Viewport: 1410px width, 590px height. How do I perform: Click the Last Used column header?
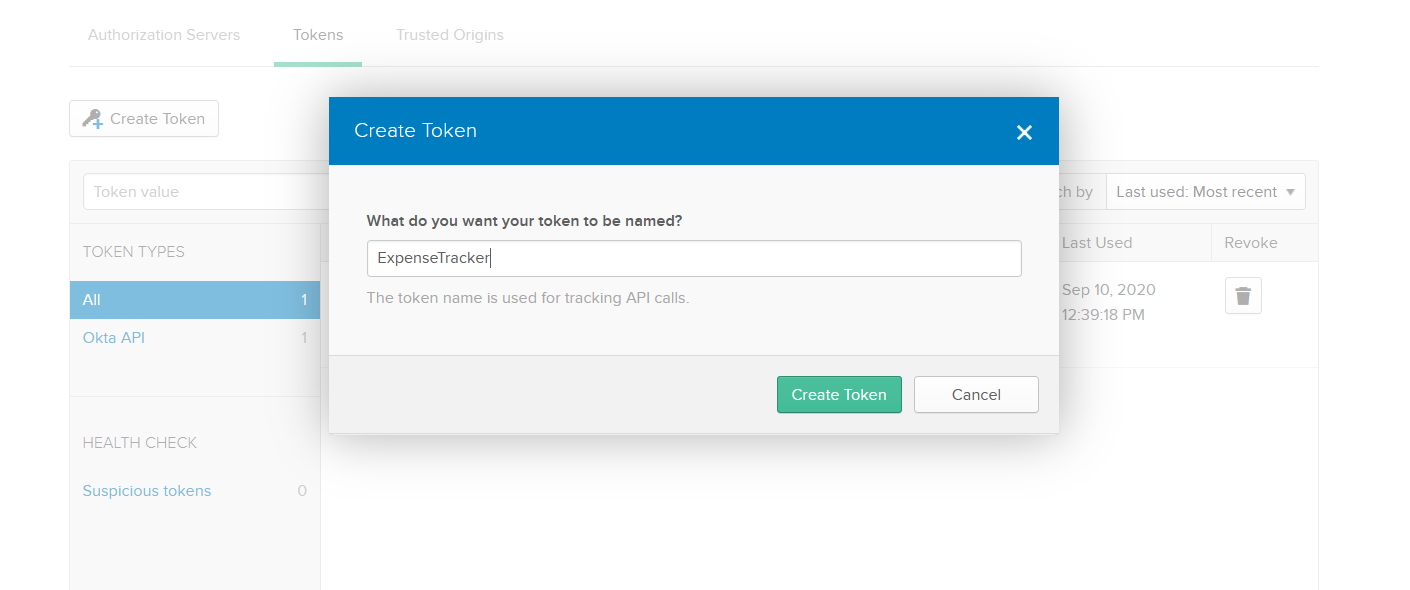point(1097,243)
